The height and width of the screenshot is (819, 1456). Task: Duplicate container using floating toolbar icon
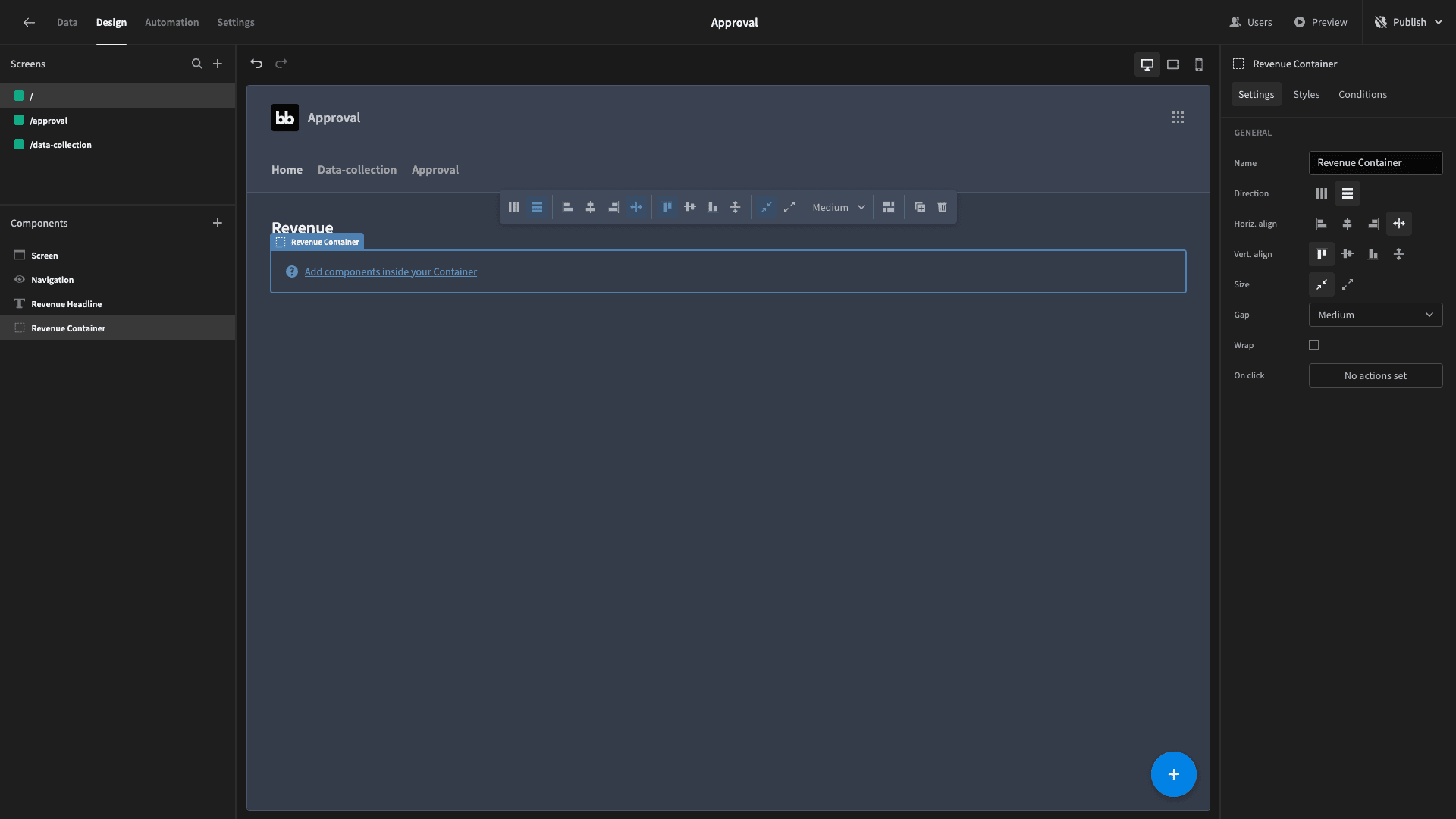tap(919, 207)
